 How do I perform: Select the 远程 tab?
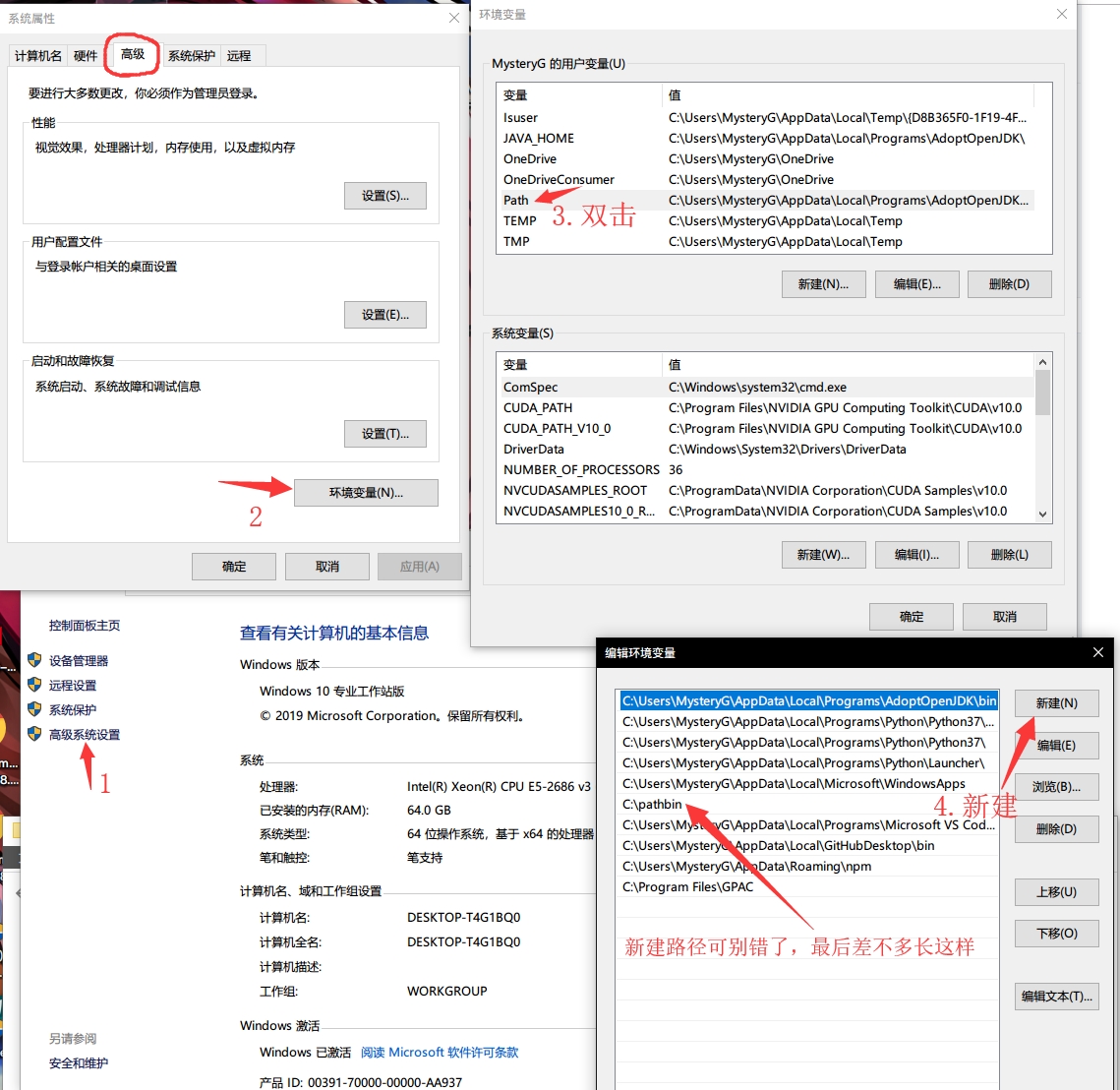click(239, 56)
